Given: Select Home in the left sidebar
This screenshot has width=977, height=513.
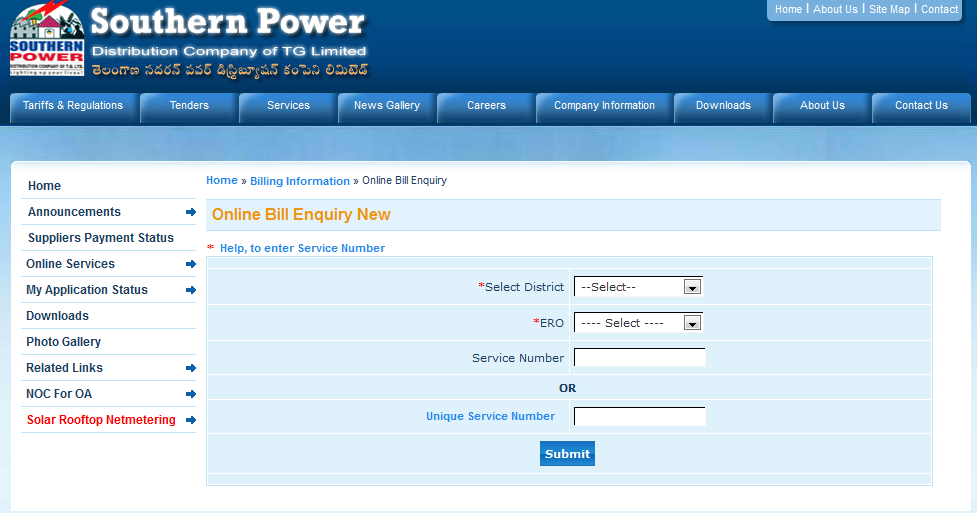Looking at the screenshot, I should point(44,186).
